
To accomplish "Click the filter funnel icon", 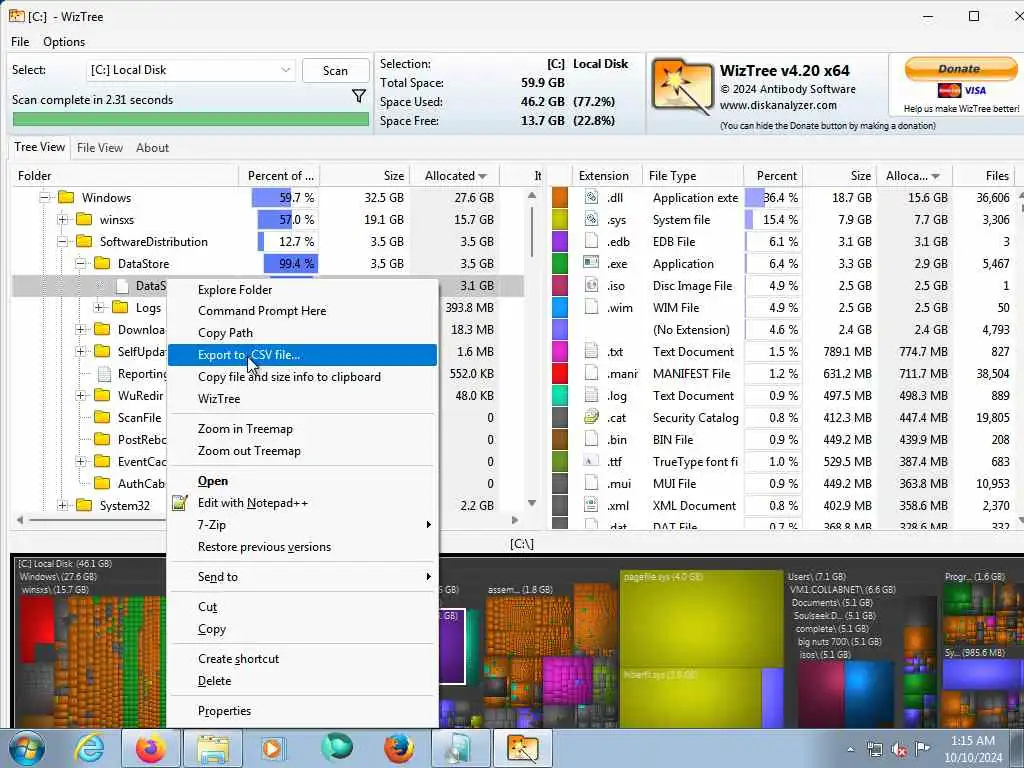I will click(359, 97).
